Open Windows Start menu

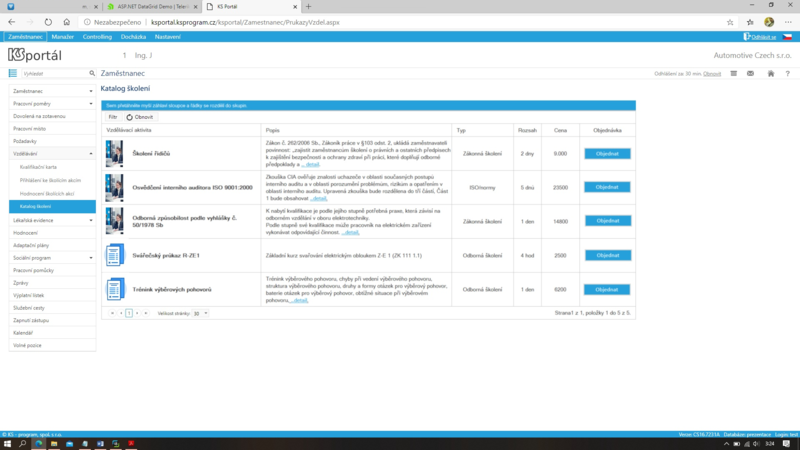(x=7, y=444)
